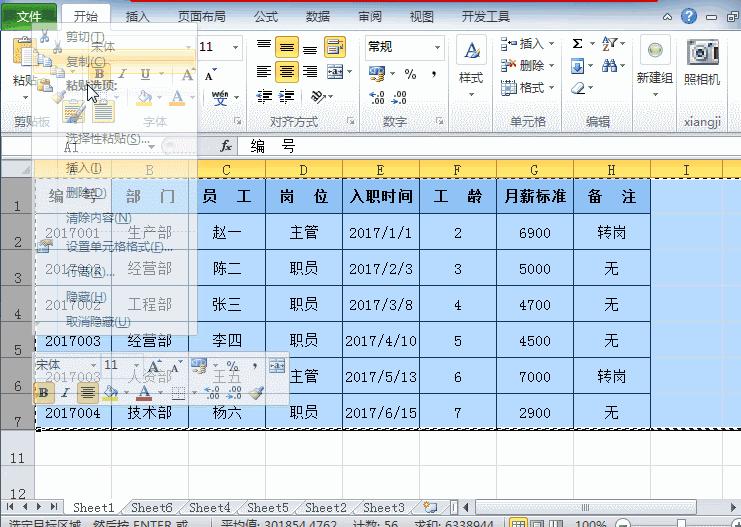The image size is (741, 527).
Task: Expand the Sort & Filter dropdown arrow
Action: coord(623,44)
